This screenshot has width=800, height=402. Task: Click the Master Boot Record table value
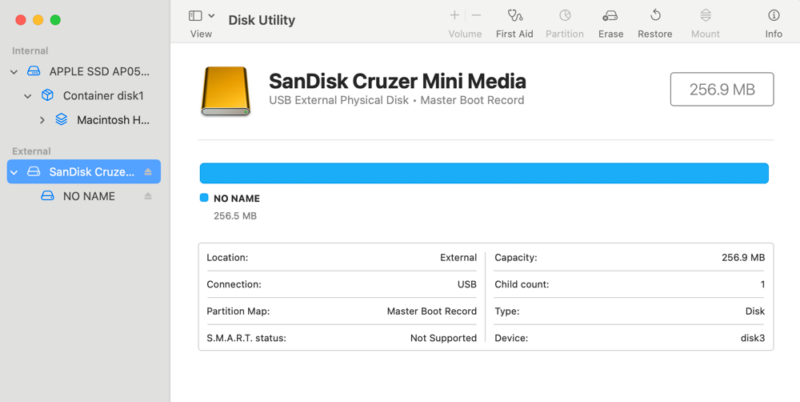[x=432, y=311]
